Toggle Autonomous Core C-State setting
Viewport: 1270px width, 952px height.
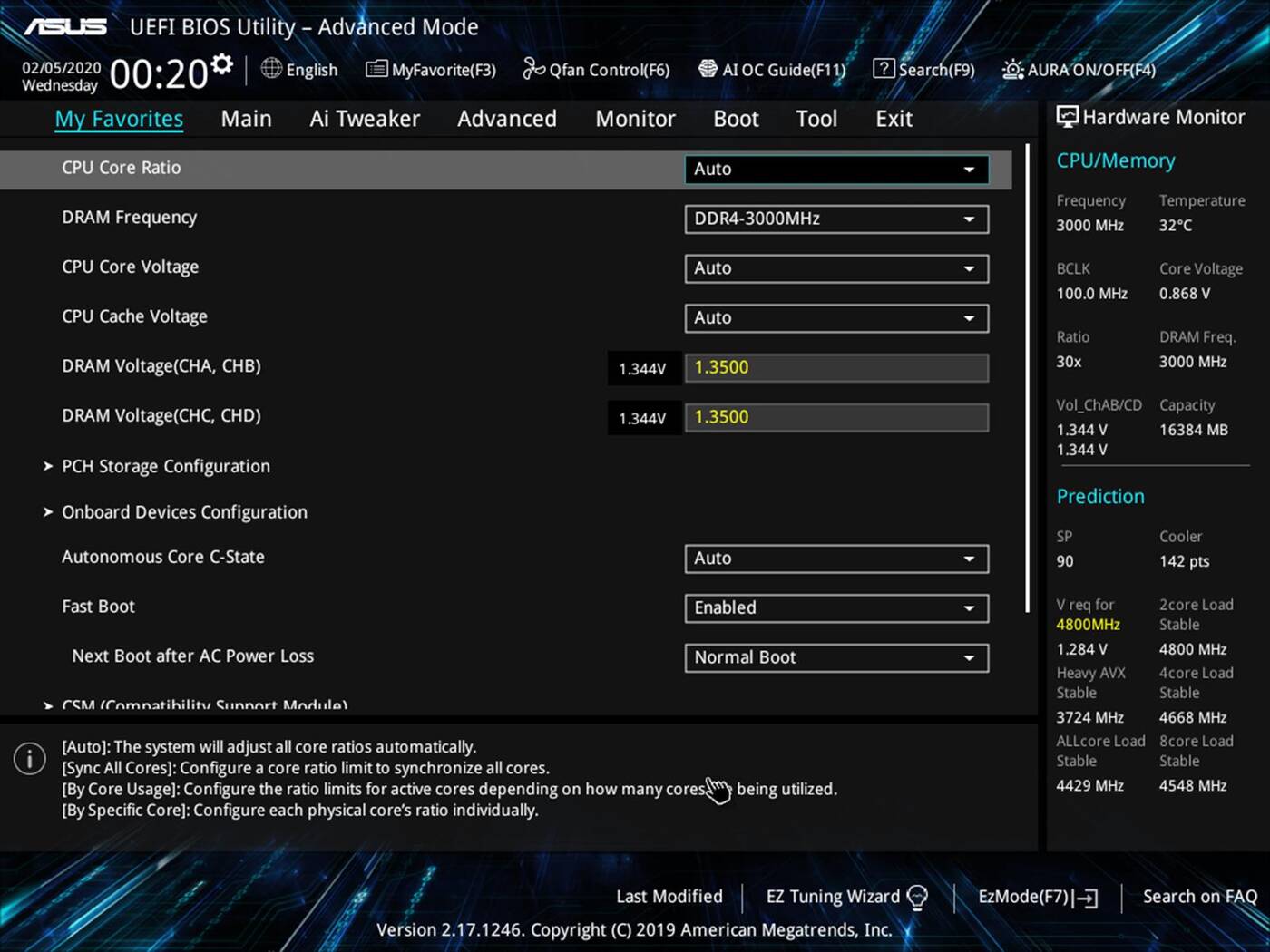835,559
